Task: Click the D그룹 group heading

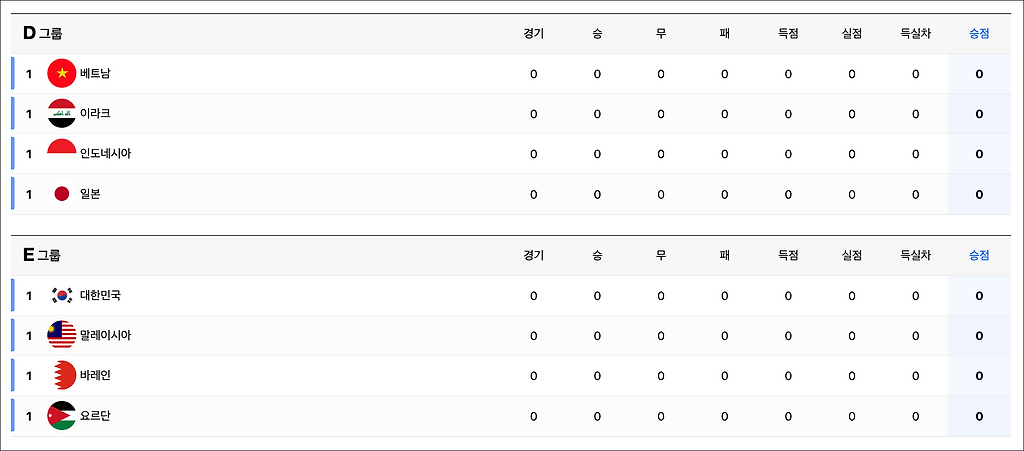Action: click(42, 33)
